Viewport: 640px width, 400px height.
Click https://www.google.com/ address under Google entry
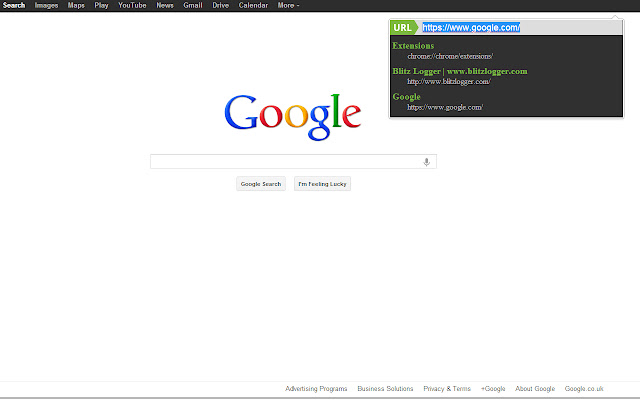(445, 107)
